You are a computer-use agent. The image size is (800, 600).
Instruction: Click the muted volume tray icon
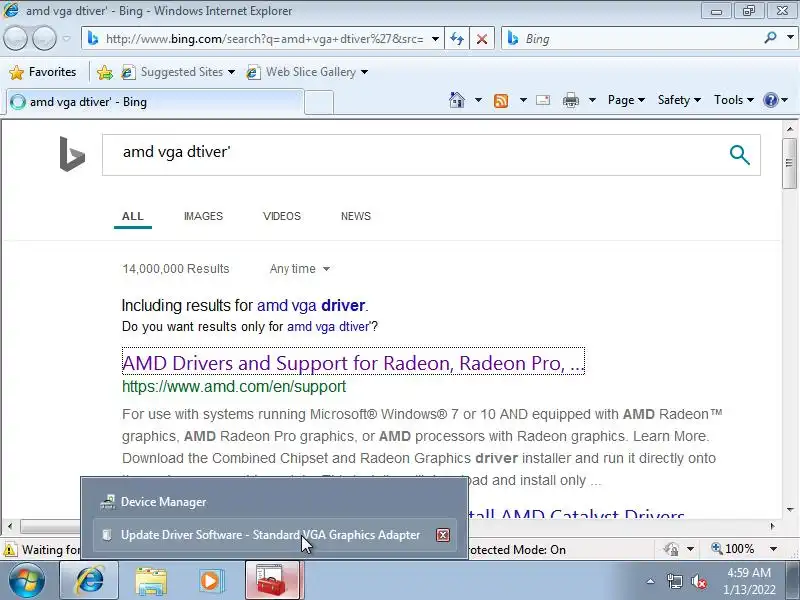point(698,581)
